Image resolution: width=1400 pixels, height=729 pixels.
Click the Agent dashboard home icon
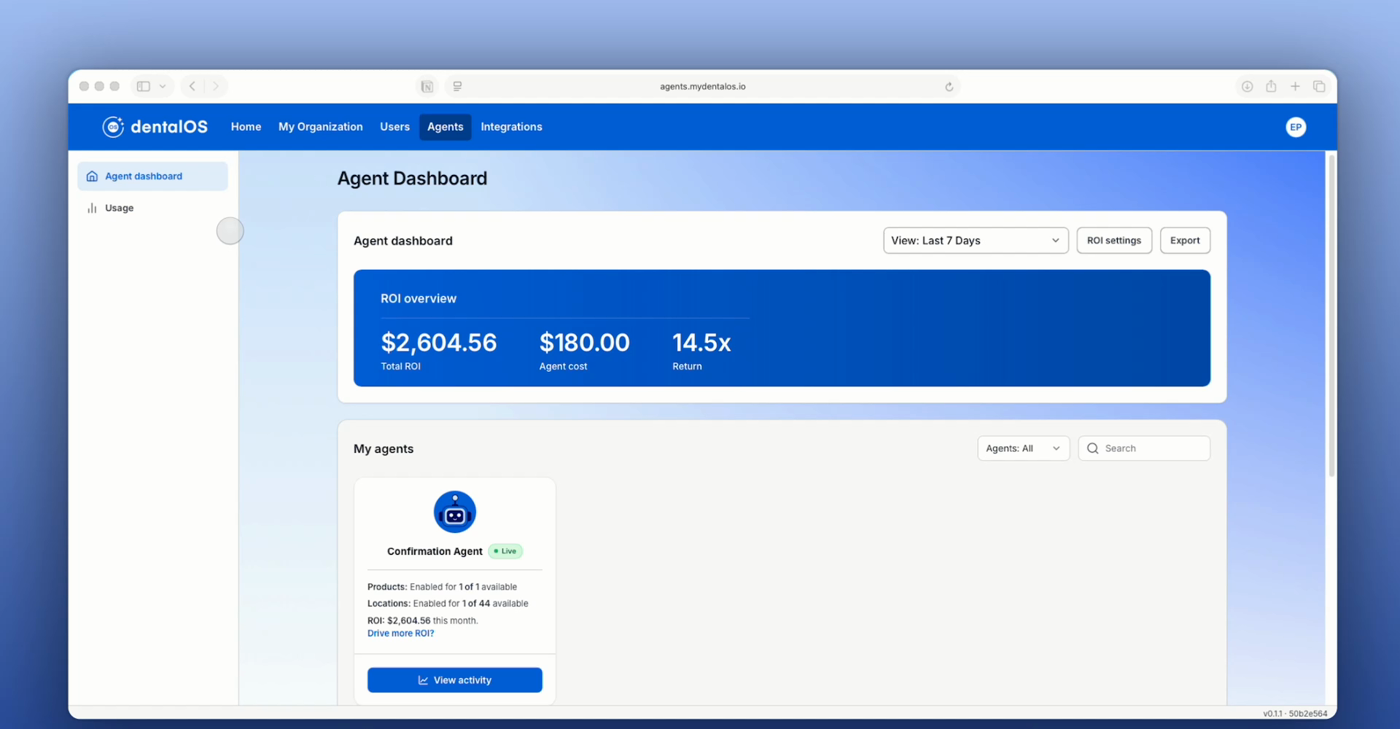pos(92,176)
